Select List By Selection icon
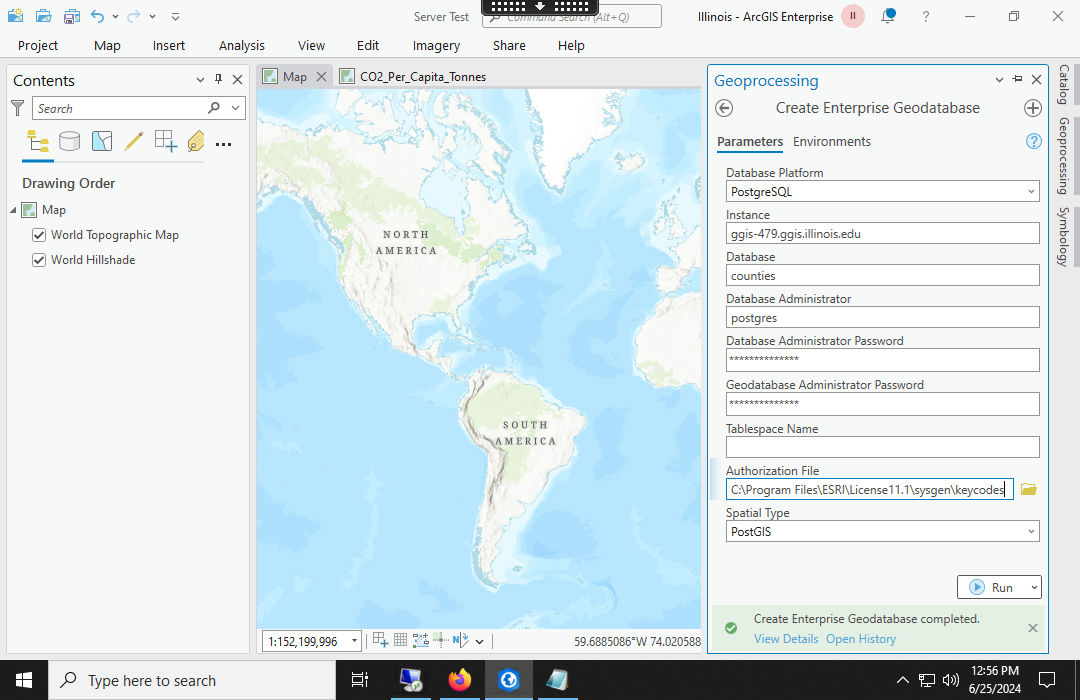Viewport: 1080px width, 700px height. pyautogui.click(x=102, y=141)
